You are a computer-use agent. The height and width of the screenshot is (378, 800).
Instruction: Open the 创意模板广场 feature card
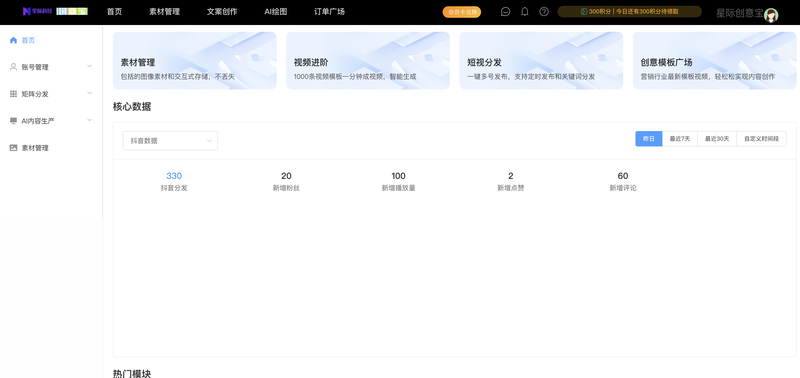tap(714, 61)
